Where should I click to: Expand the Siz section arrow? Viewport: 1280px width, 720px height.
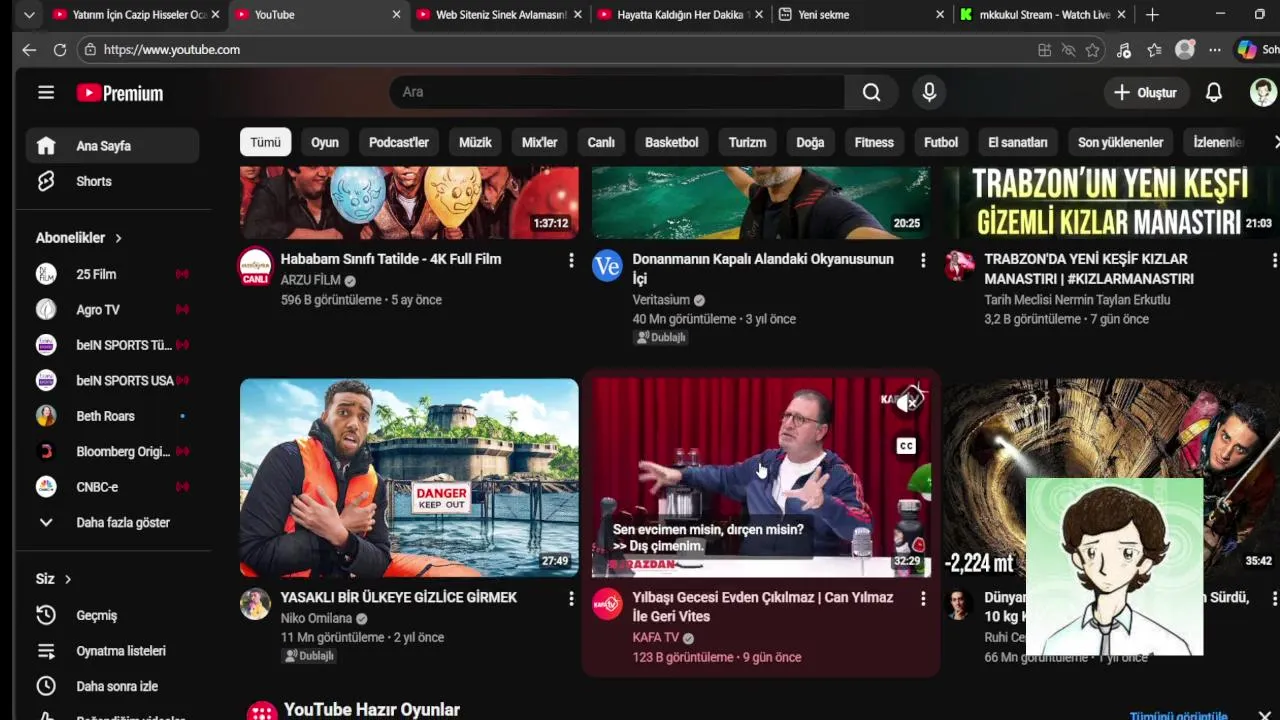[68, 579]
